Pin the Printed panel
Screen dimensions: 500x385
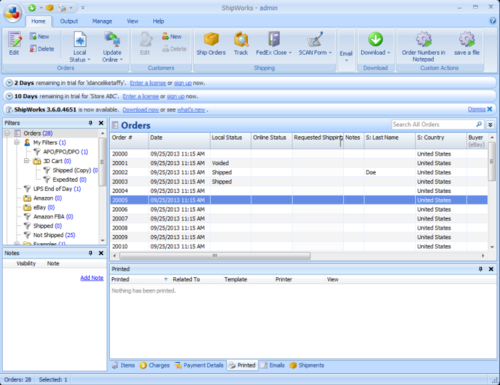click(x=480, y=269)
